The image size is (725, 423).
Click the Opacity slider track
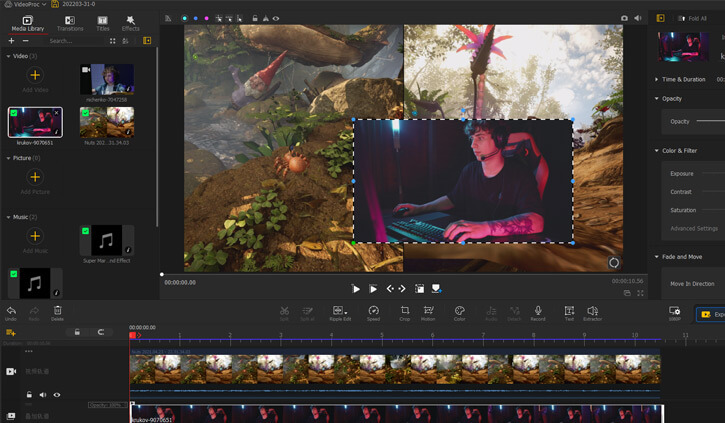pyautogui.click(x=710, y=121)
